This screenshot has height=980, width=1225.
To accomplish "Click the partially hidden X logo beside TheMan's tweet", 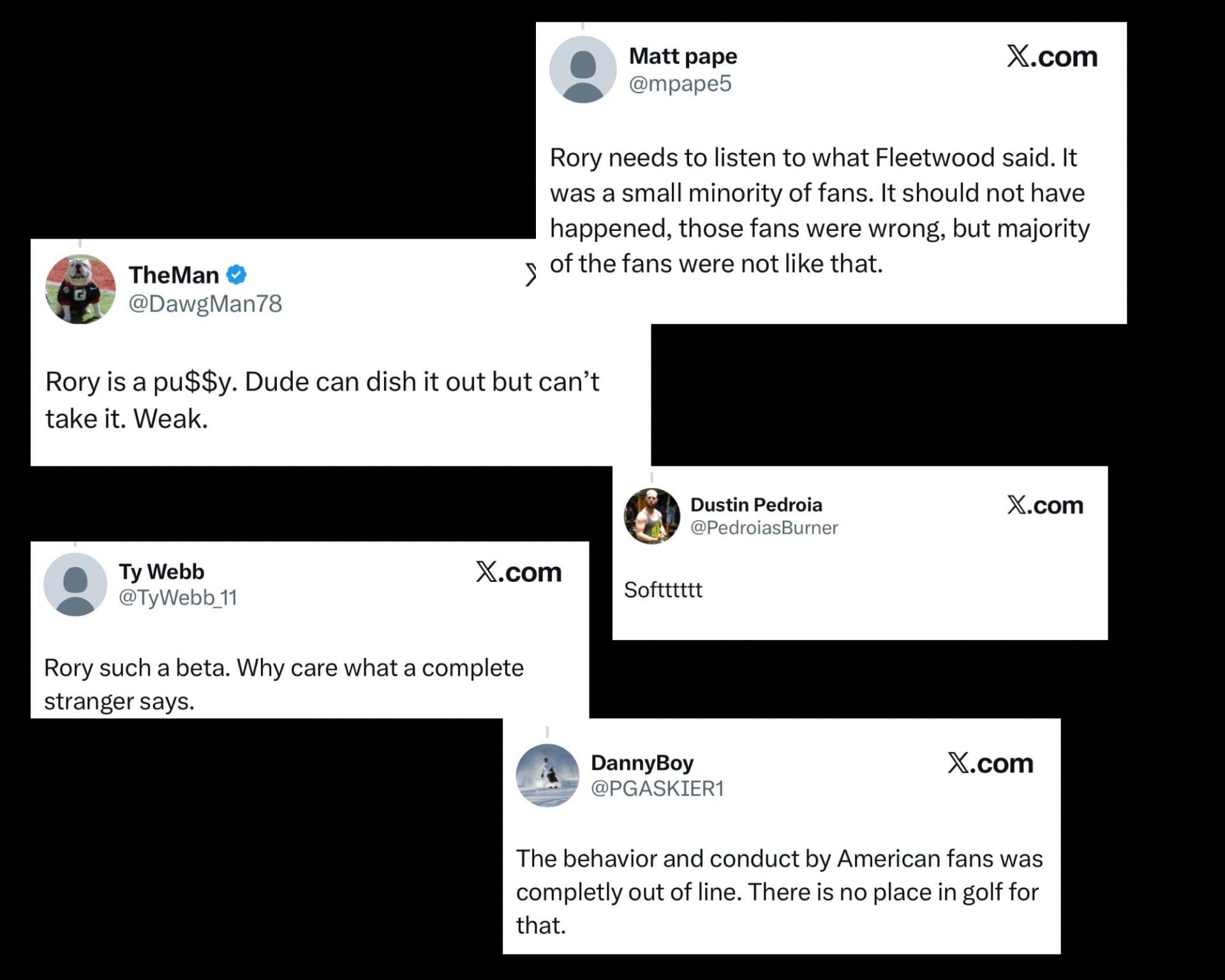I will pyautogui.click(x=530, y=275).
